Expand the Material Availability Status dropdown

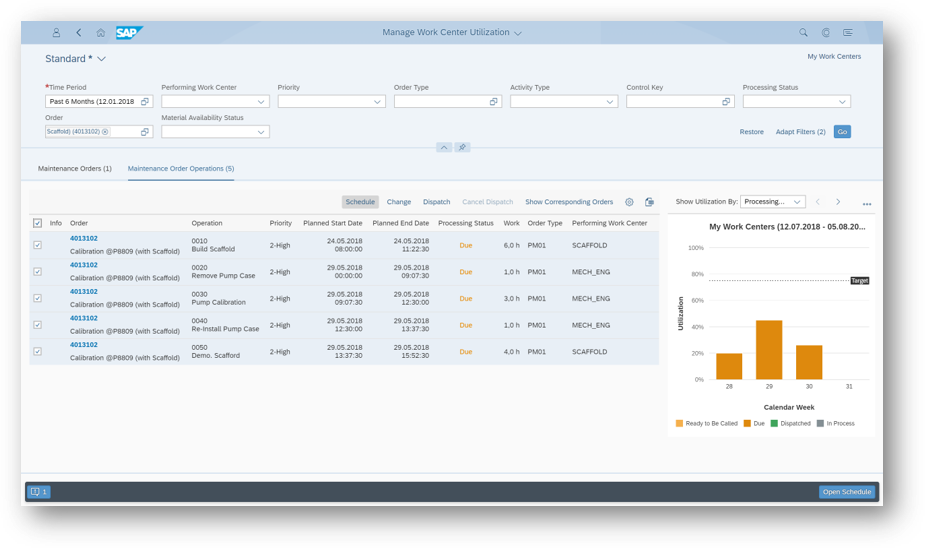click(x=261, y=132)
